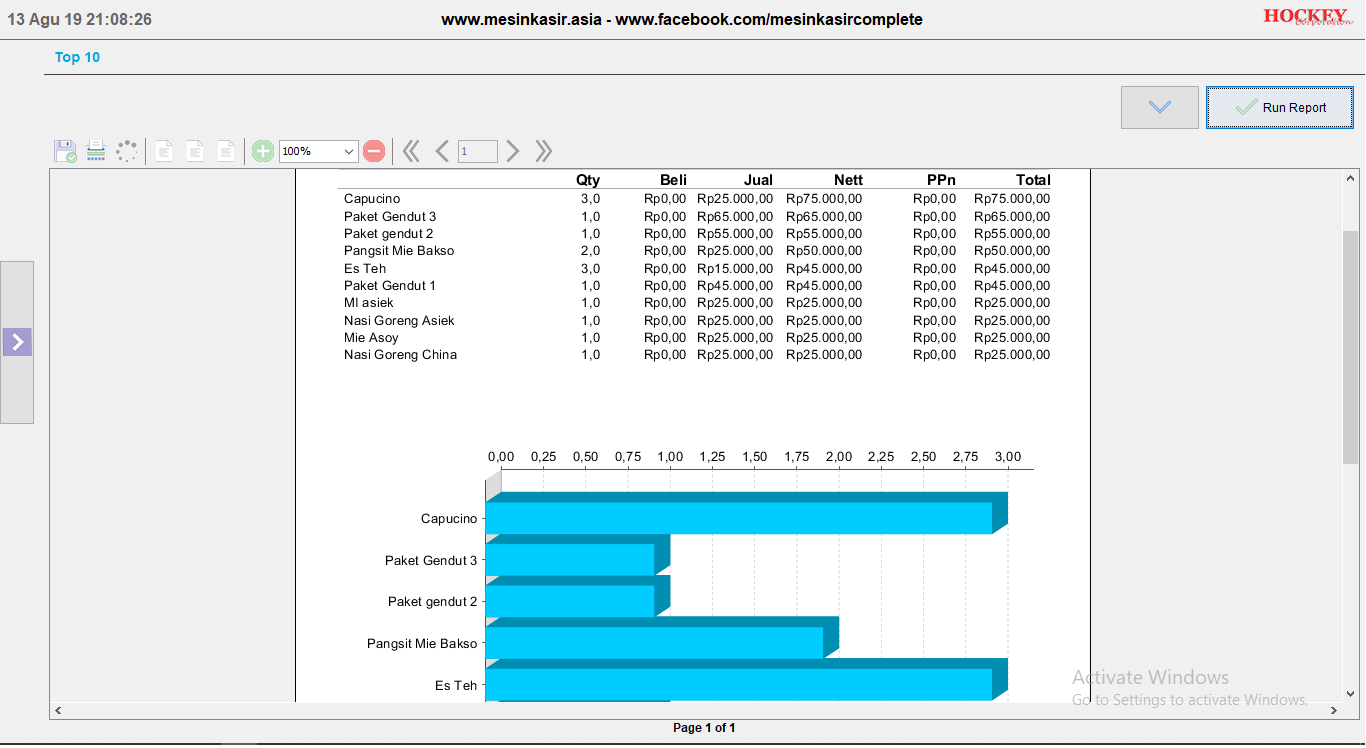Click the page number input field

pos(477,151)
